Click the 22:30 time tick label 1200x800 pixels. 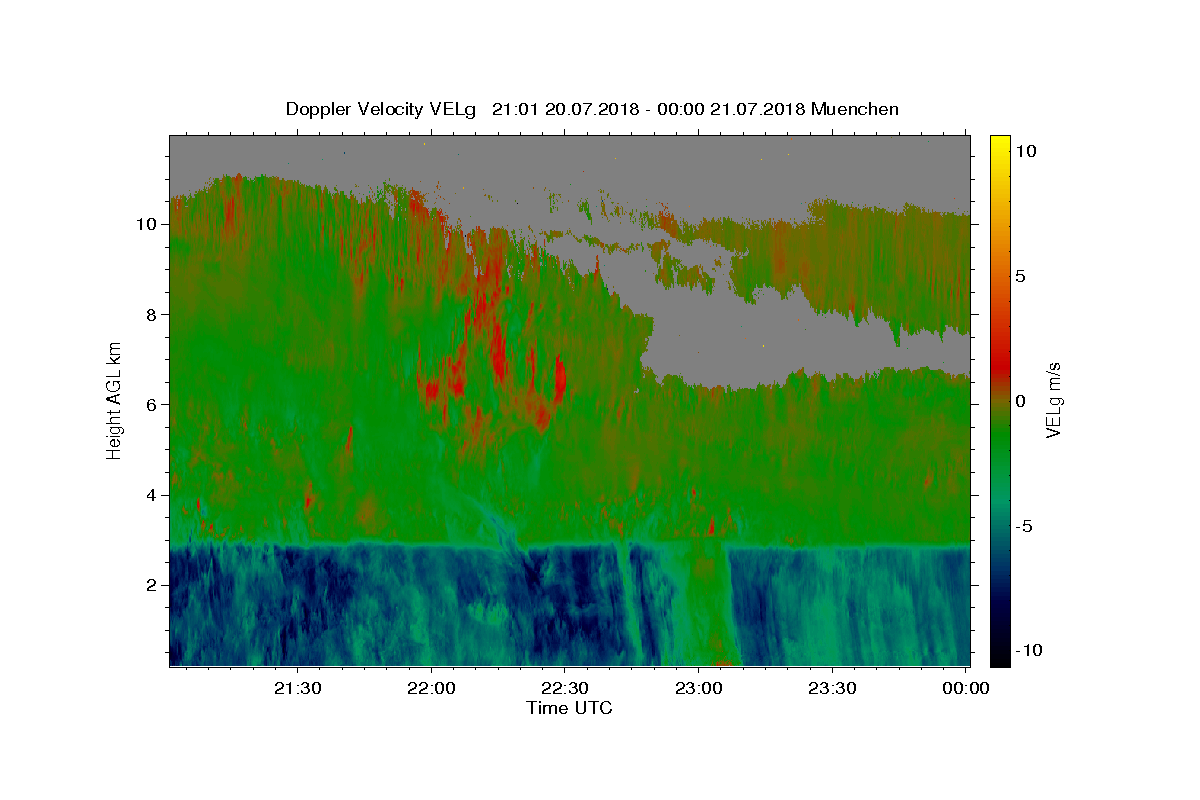click(565, 688)
